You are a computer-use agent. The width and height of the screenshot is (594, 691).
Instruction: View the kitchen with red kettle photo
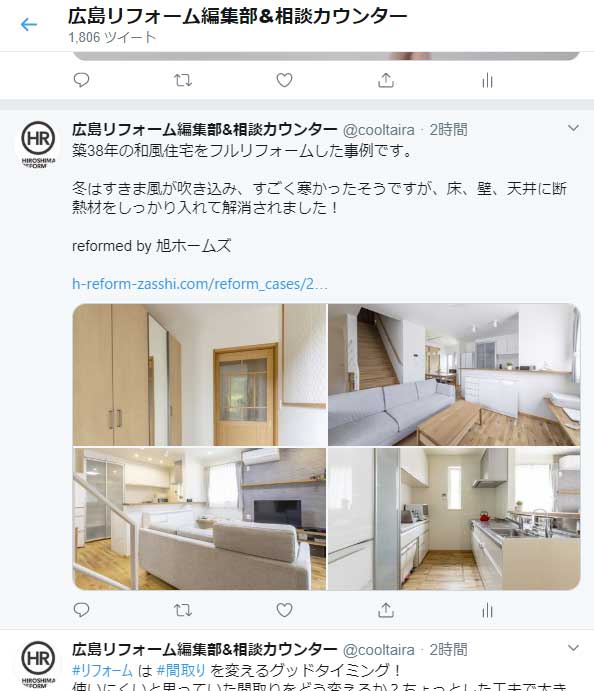(454, 519)
